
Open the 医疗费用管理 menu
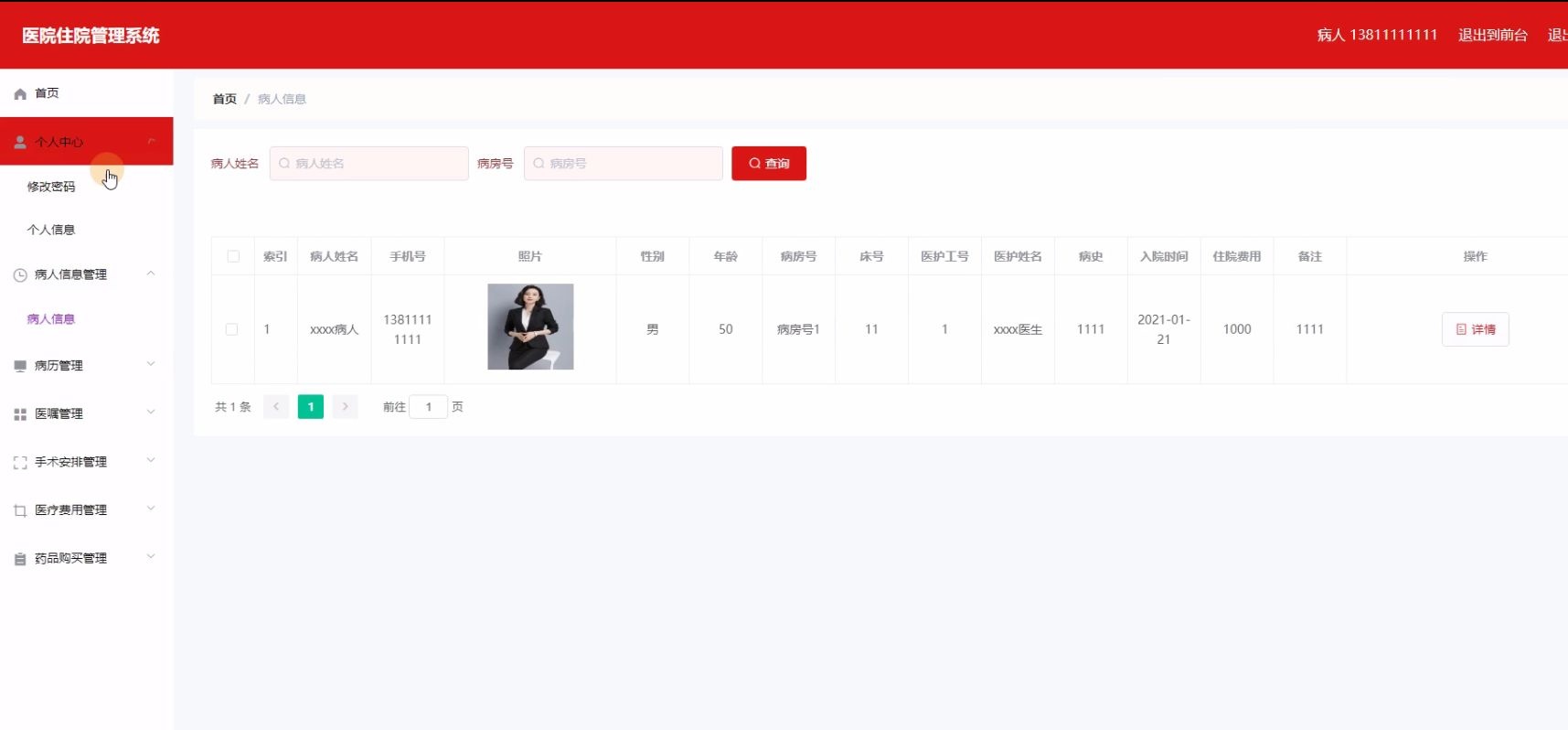tap(87, 510)
